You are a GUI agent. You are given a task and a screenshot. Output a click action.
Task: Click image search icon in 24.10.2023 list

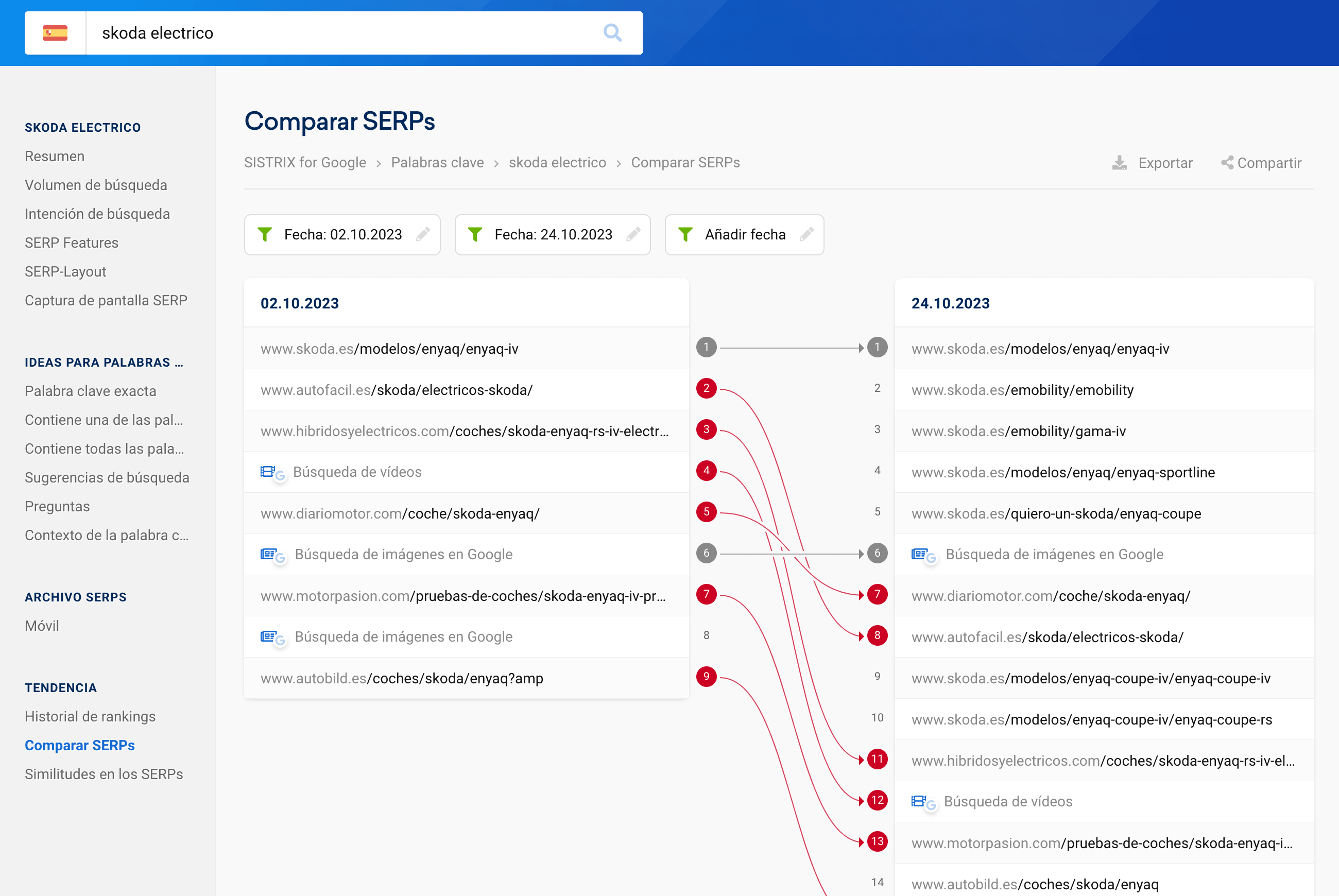coord(923,555)
